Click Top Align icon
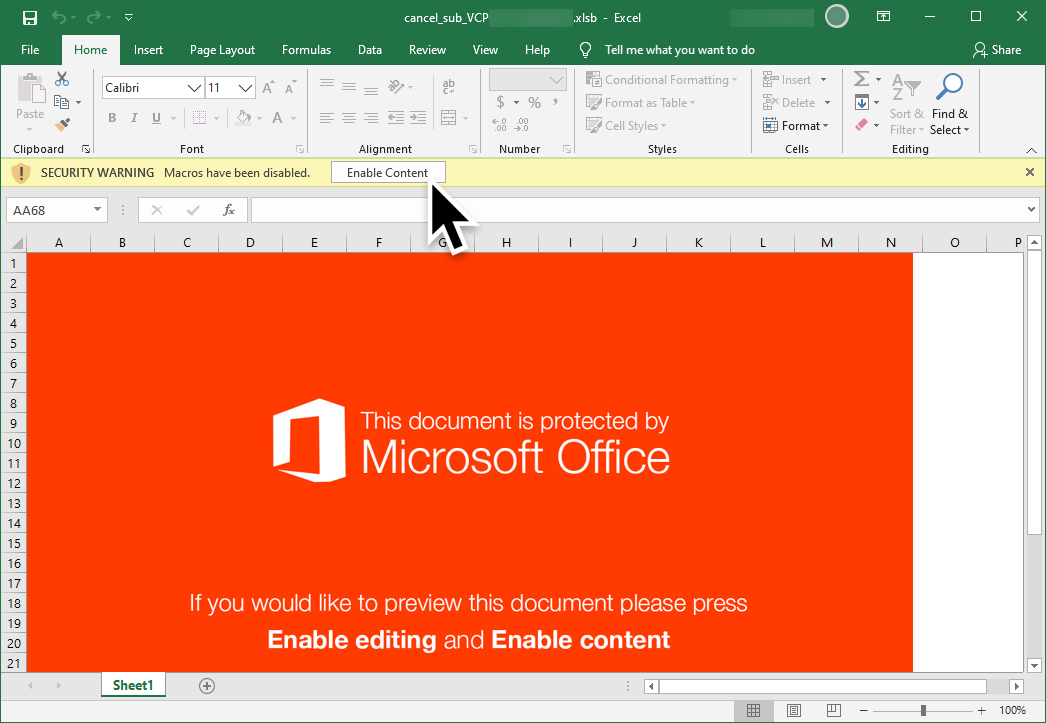1046x723 pixels. tap(326, 84)
